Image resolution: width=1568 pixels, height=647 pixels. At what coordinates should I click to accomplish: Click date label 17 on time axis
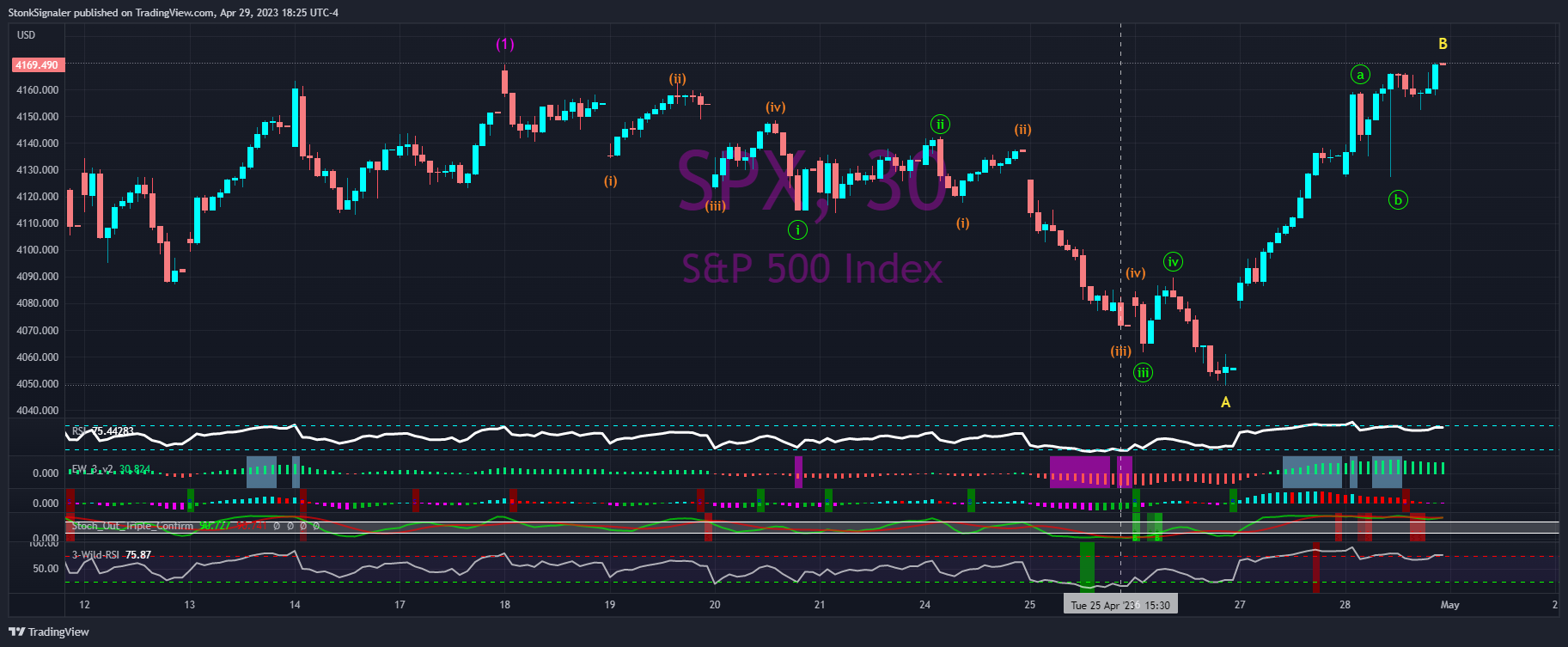[400, 605]
